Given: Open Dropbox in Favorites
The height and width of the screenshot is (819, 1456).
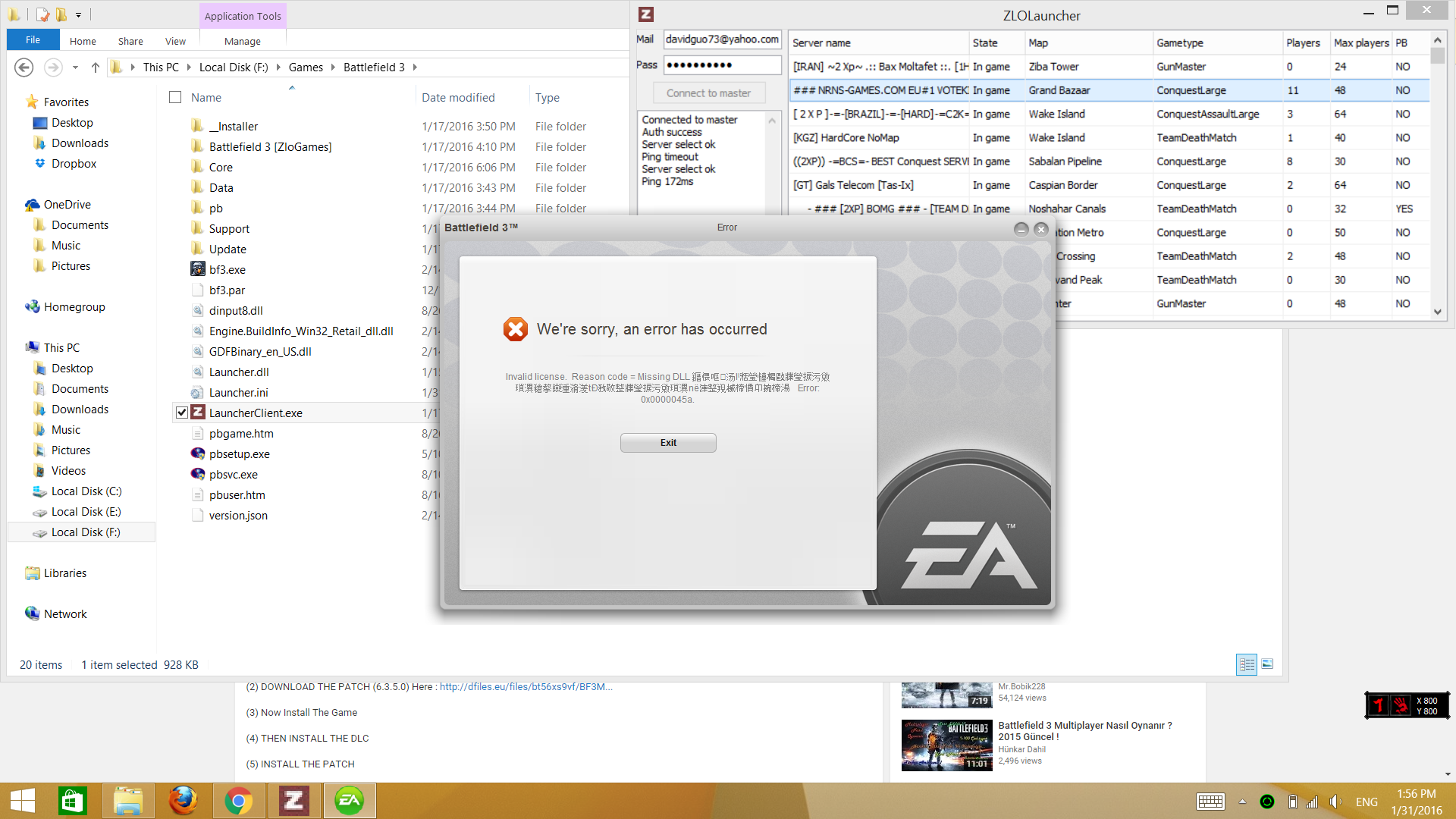Looking at the screenshot, I should tap(74, 163).
